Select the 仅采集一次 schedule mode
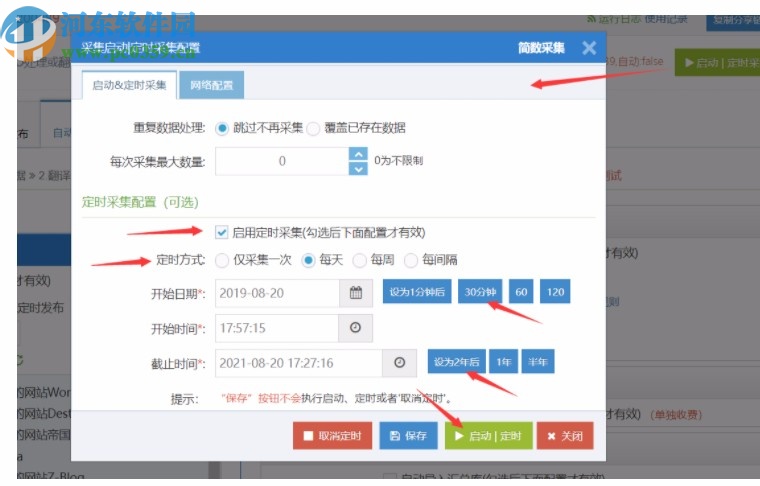This screenshot has width=760, height=486. tap(222, 261)
